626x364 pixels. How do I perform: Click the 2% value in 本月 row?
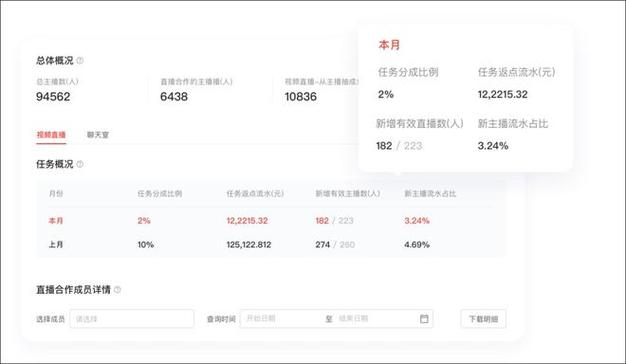point(144,221)
